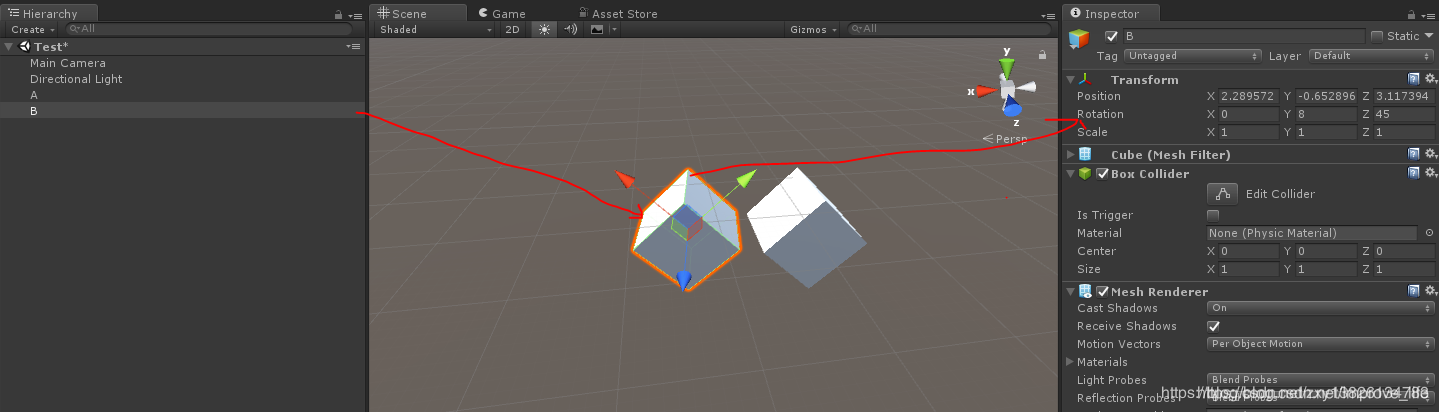Collapse the Test scene node

[10, 47]
